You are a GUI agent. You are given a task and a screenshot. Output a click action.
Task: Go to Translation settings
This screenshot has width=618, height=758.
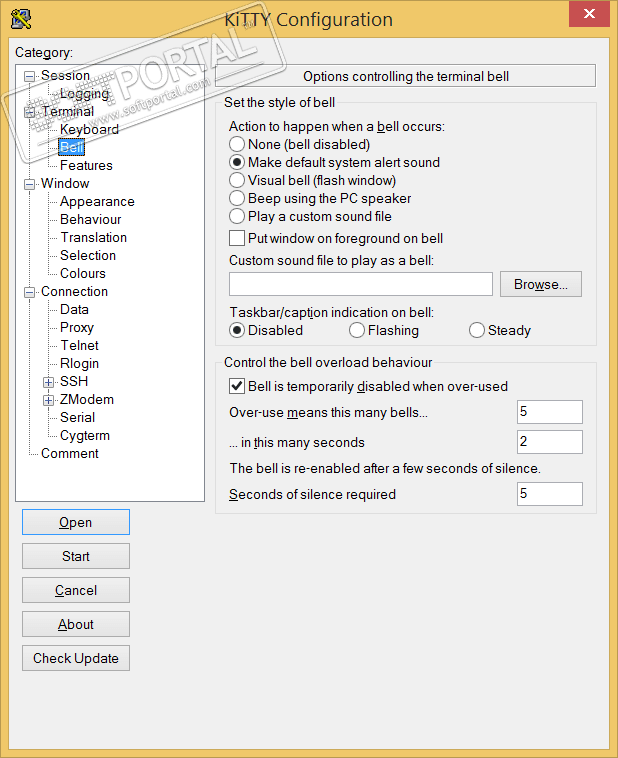(x=93, y=237)
